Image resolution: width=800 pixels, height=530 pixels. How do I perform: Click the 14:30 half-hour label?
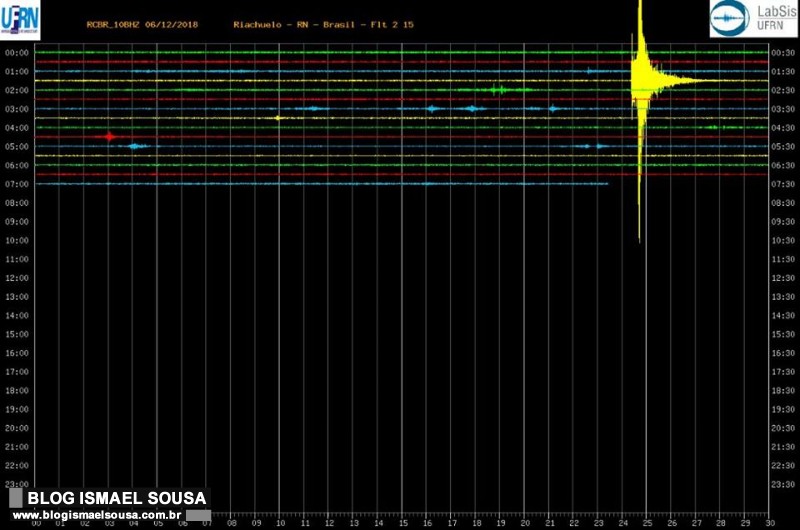click(783, 316)
